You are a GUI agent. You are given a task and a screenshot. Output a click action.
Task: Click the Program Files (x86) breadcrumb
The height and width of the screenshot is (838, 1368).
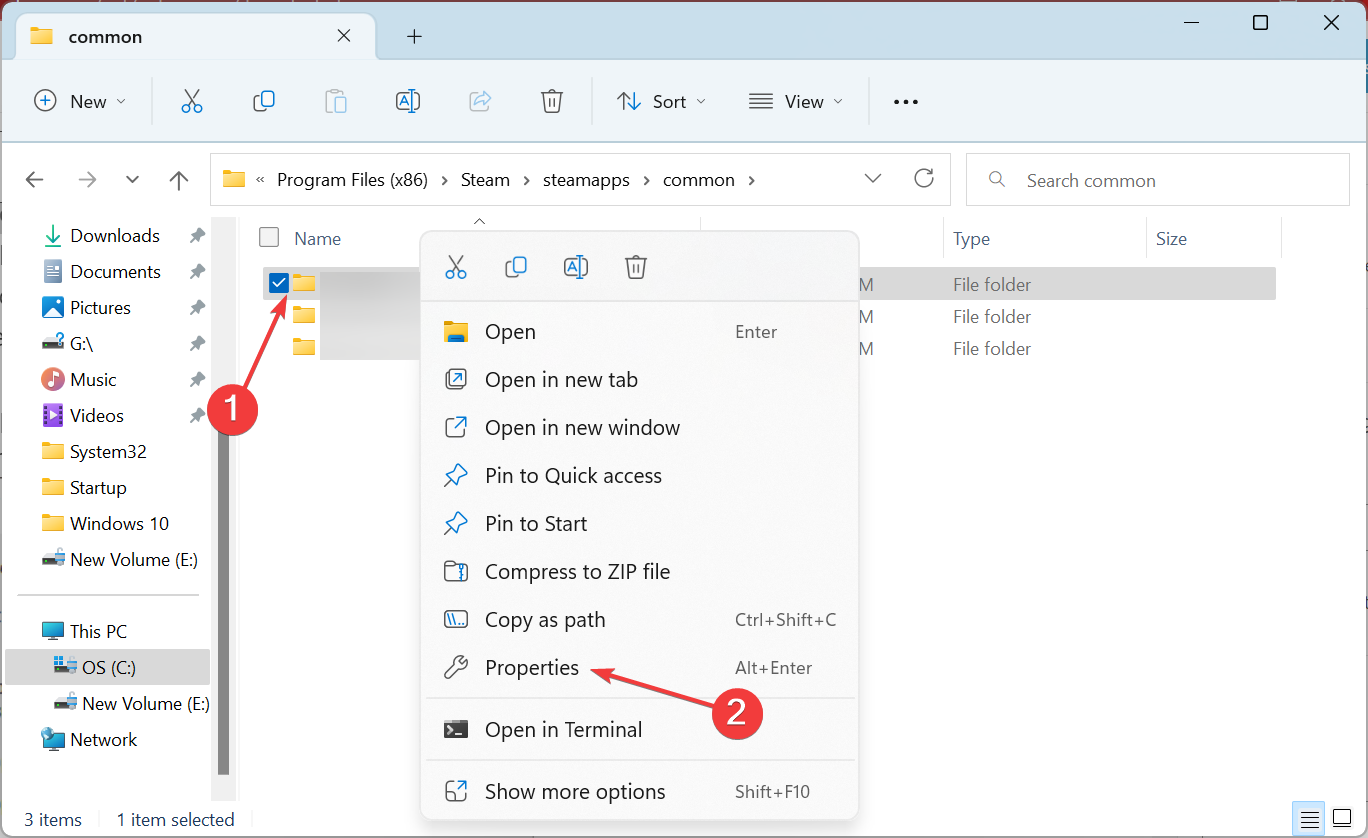[352, 180]
